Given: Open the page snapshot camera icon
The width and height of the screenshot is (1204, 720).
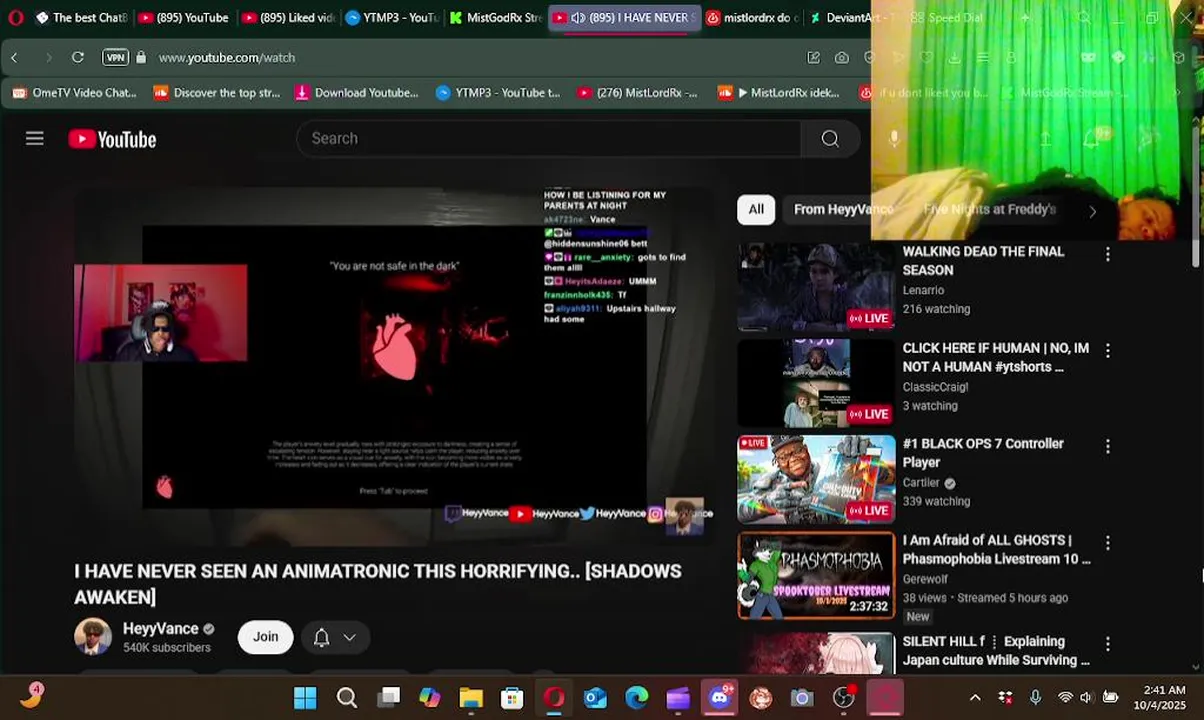Looking at the screenshot, I should [x=842, y=57].
